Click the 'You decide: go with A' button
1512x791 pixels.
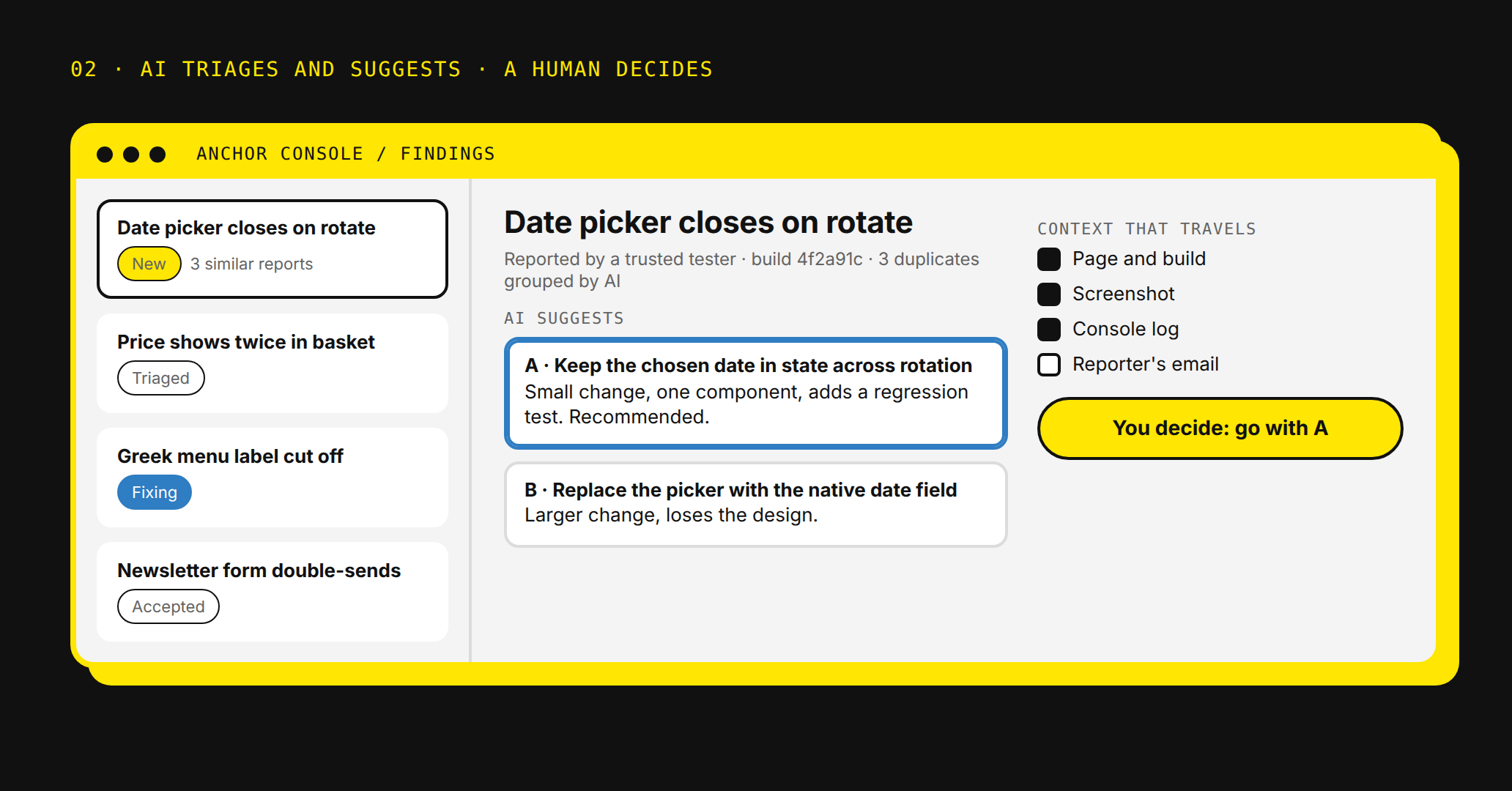1220,428
